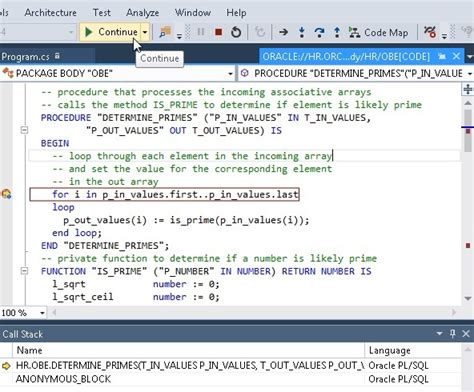Close the Call Stack panel

[x=466, y=333]
